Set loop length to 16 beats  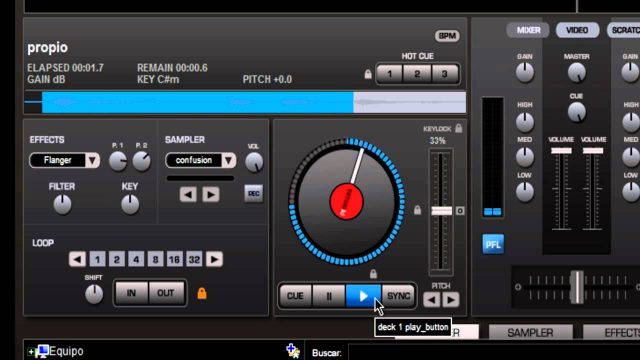[x=174, y=259]
